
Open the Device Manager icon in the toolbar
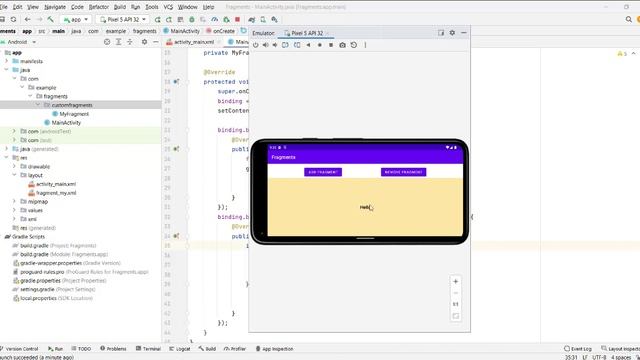pos(263,19)
